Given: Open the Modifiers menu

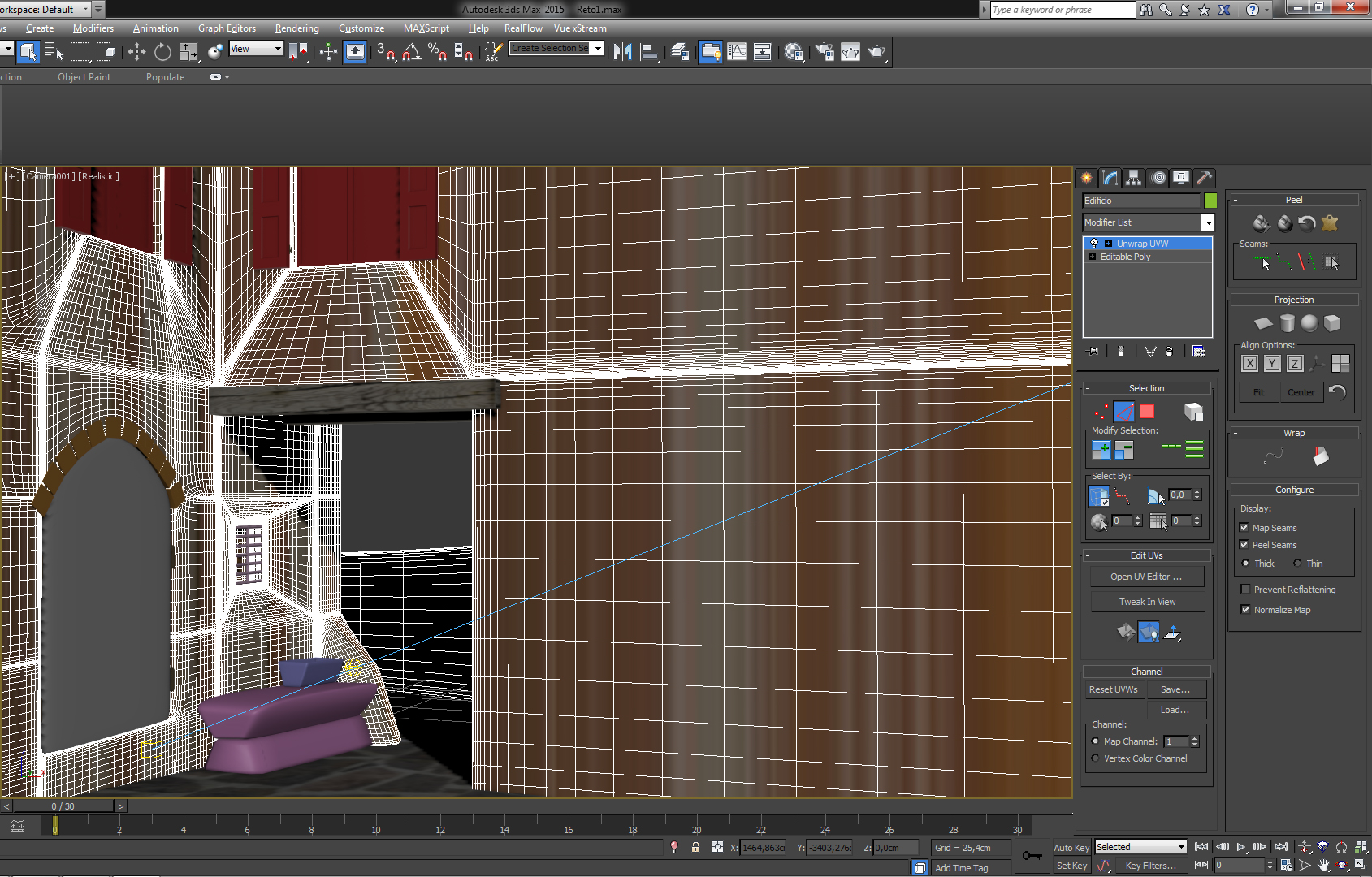Looking at the screenshot, I should click(x=93, y=28).
